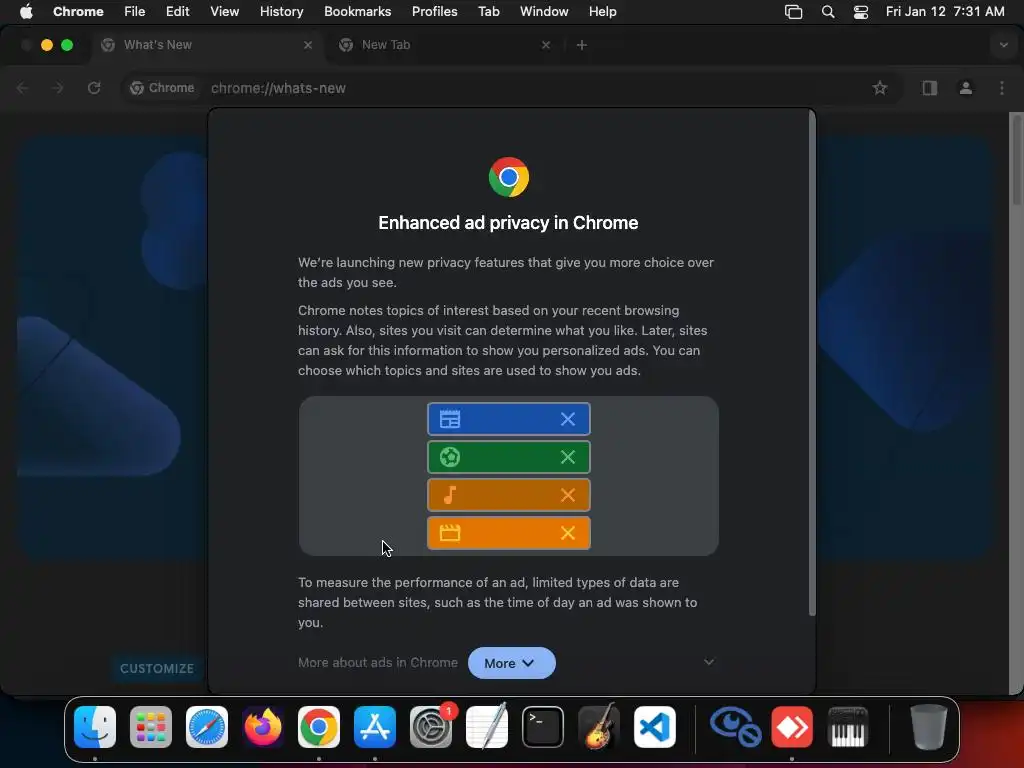Open the Window menu
Viewport: 1024px width, 768px height.
(x=544, y=12)
